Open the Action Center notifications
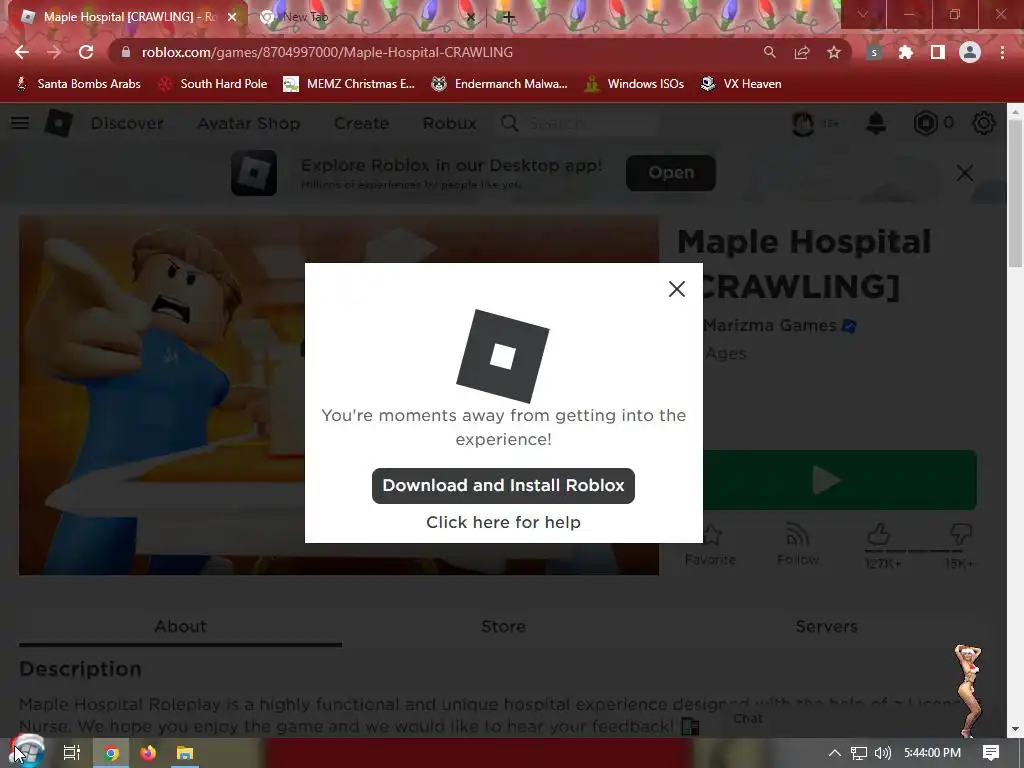The height and width of the screenshot is (768, 1024). pos(991,753)
